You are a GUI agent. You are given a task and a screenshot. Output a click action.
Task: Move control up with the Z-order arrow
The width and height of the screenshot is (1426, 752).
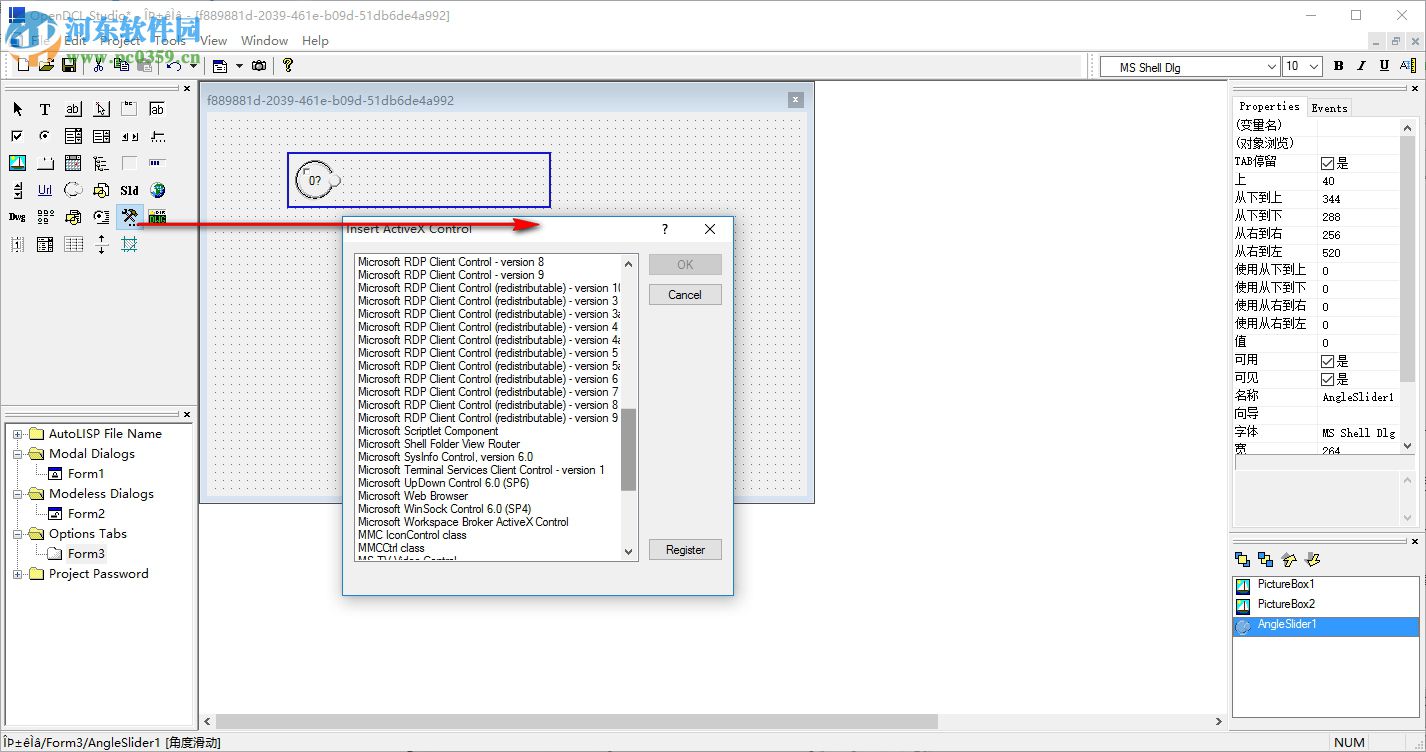pos(1290,559)
